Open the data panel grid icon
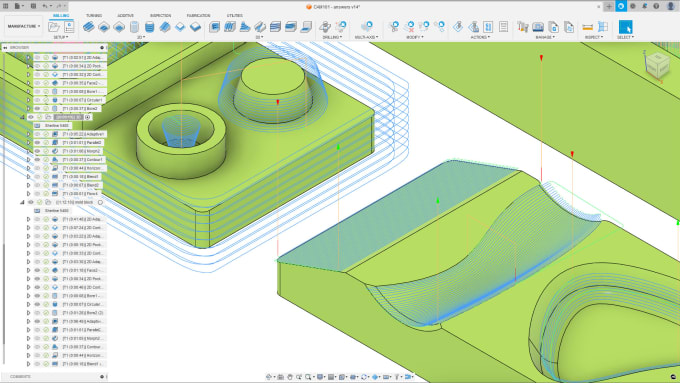Screen dimensions: 680x383 pyautogui.click(x=6, y=6)
